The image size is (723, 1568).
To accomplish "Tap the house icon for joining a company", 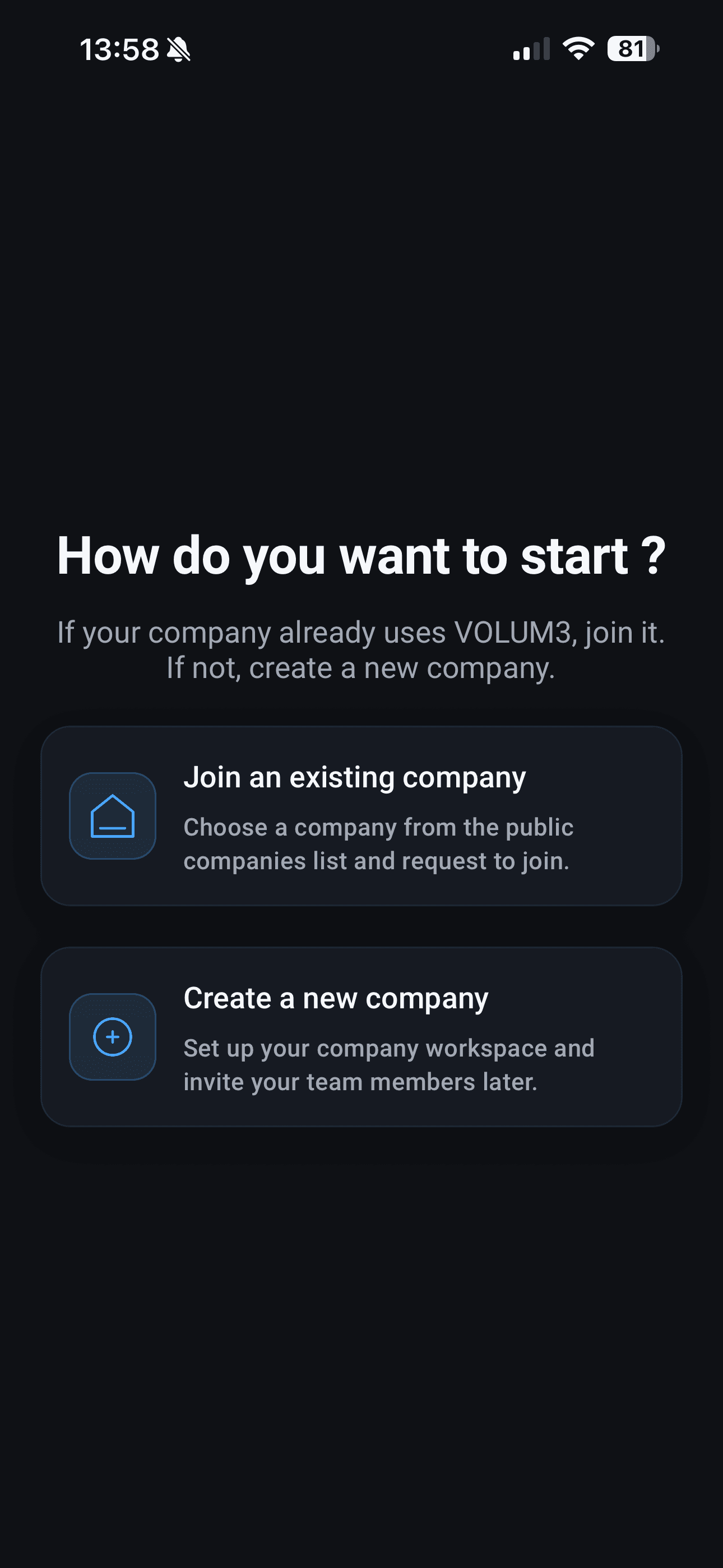I will click(x=113, y=815).
